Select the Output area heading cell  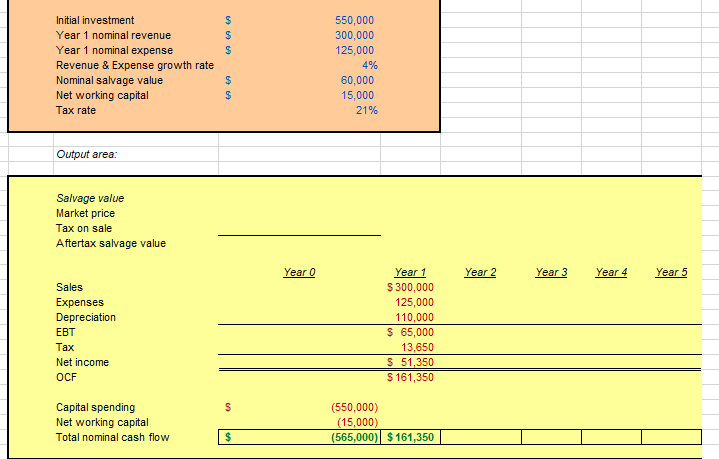pyautogui.click(x=87, y=155)
